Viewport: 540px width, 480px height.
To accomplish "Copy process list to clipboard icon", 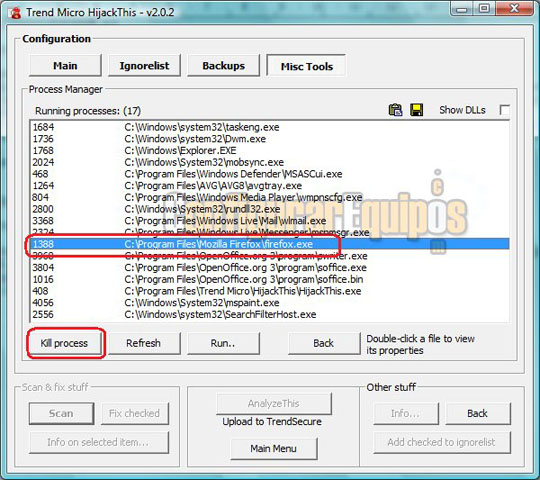I will click(x=395, y=110).
